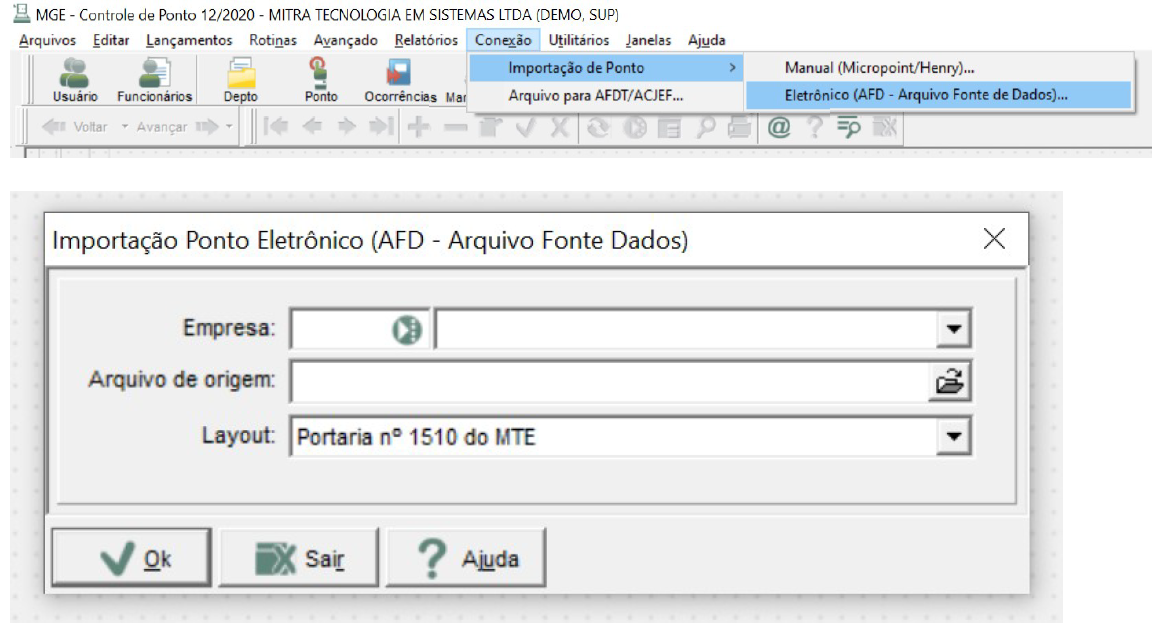The height and width of the screenshot is (623, 1152).
Task: Refresh using the circular arrows icon
Action: tap(598, 127)
